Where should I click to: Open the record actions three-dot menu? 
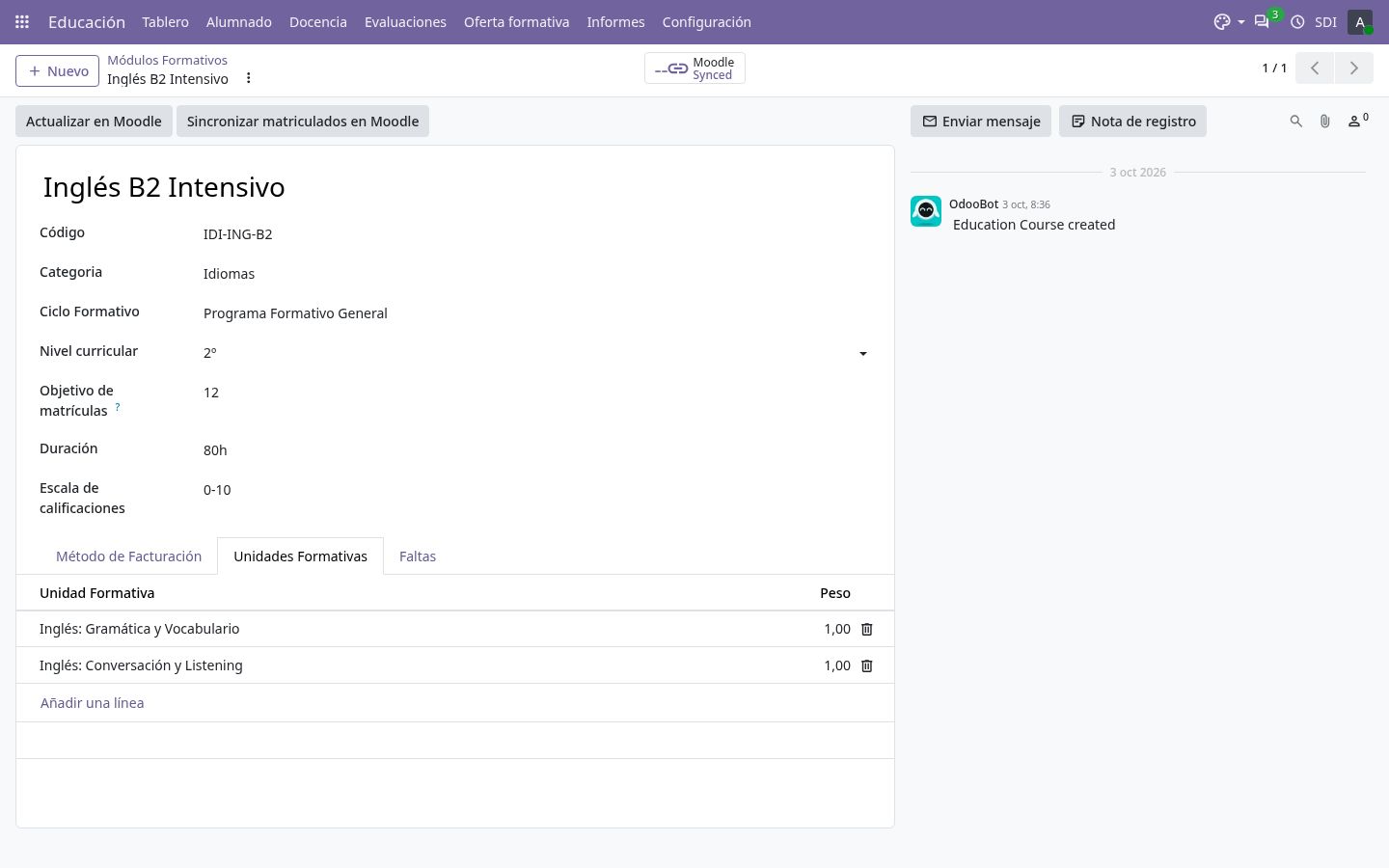248,78
